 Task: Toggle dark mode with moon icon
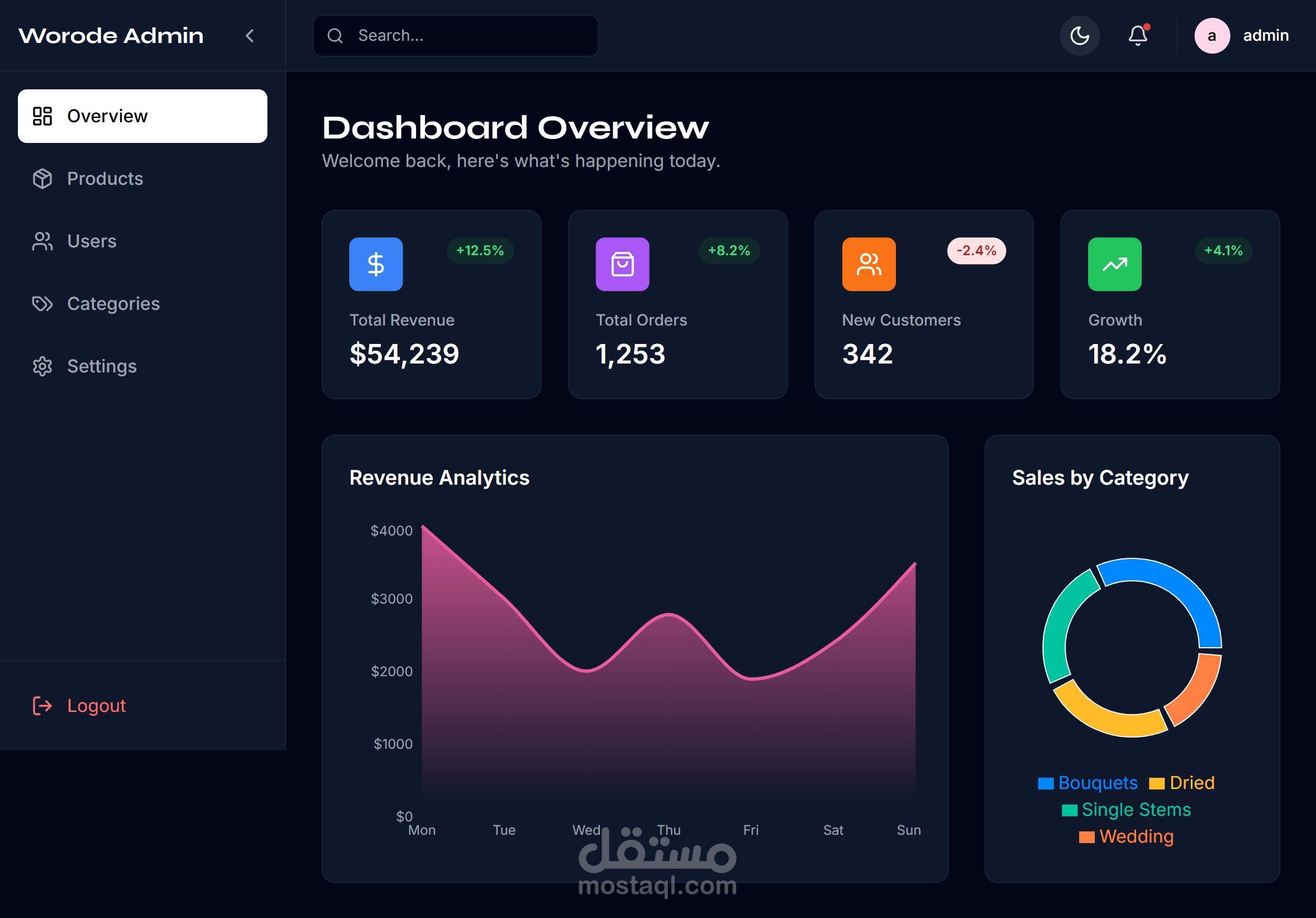click(x=1079, y=36)
